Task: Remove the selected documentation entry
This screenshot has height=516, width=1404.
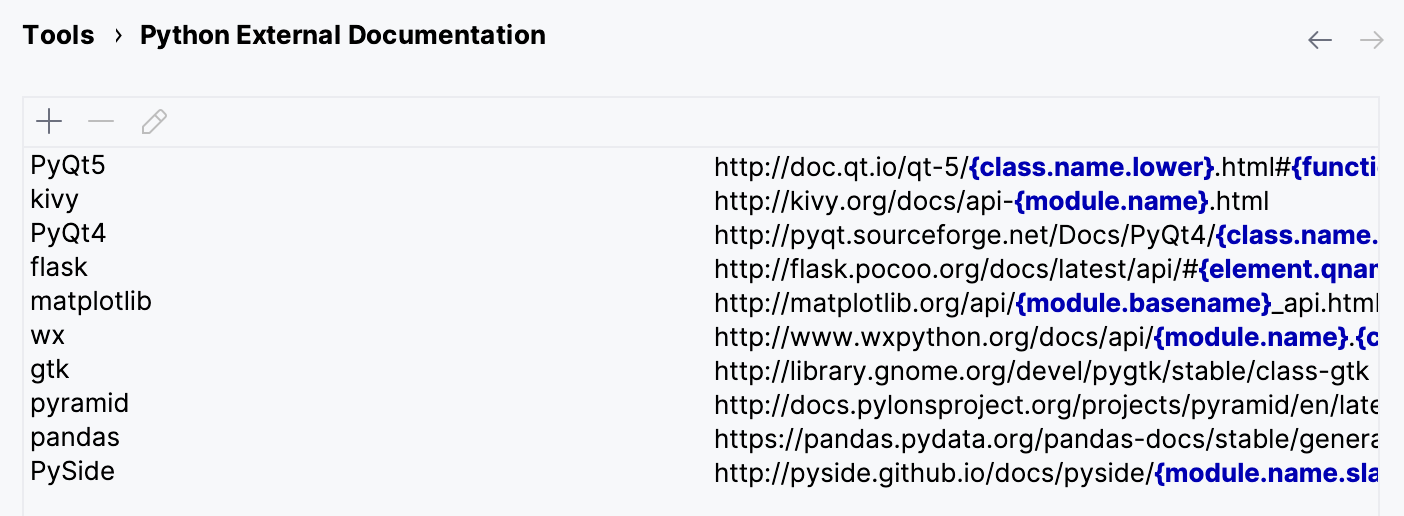Action: pos(101,122)
